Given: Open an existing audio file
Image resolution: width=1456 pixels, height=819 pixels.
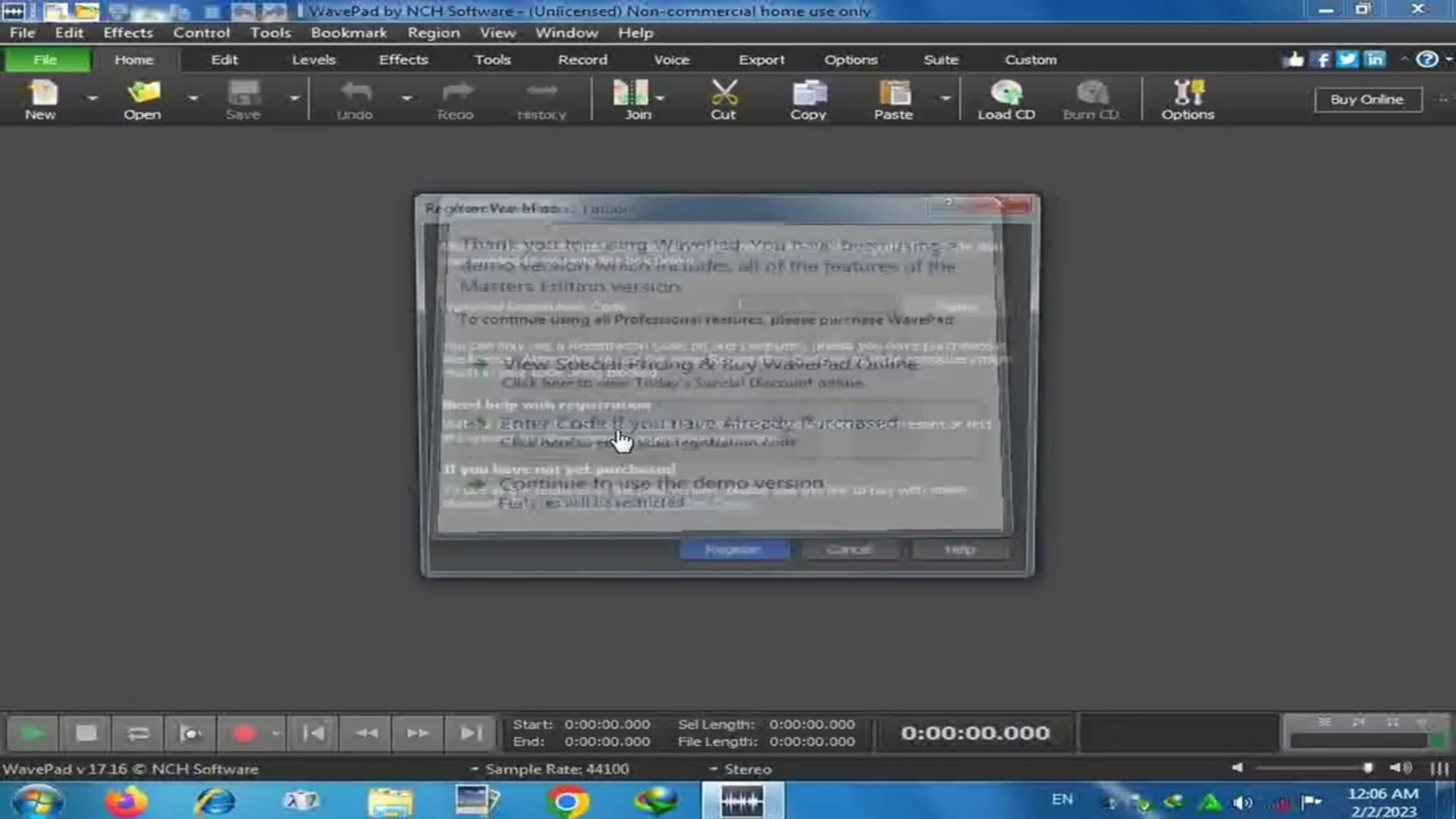Looking at the screenshot, I should (142, 99).
